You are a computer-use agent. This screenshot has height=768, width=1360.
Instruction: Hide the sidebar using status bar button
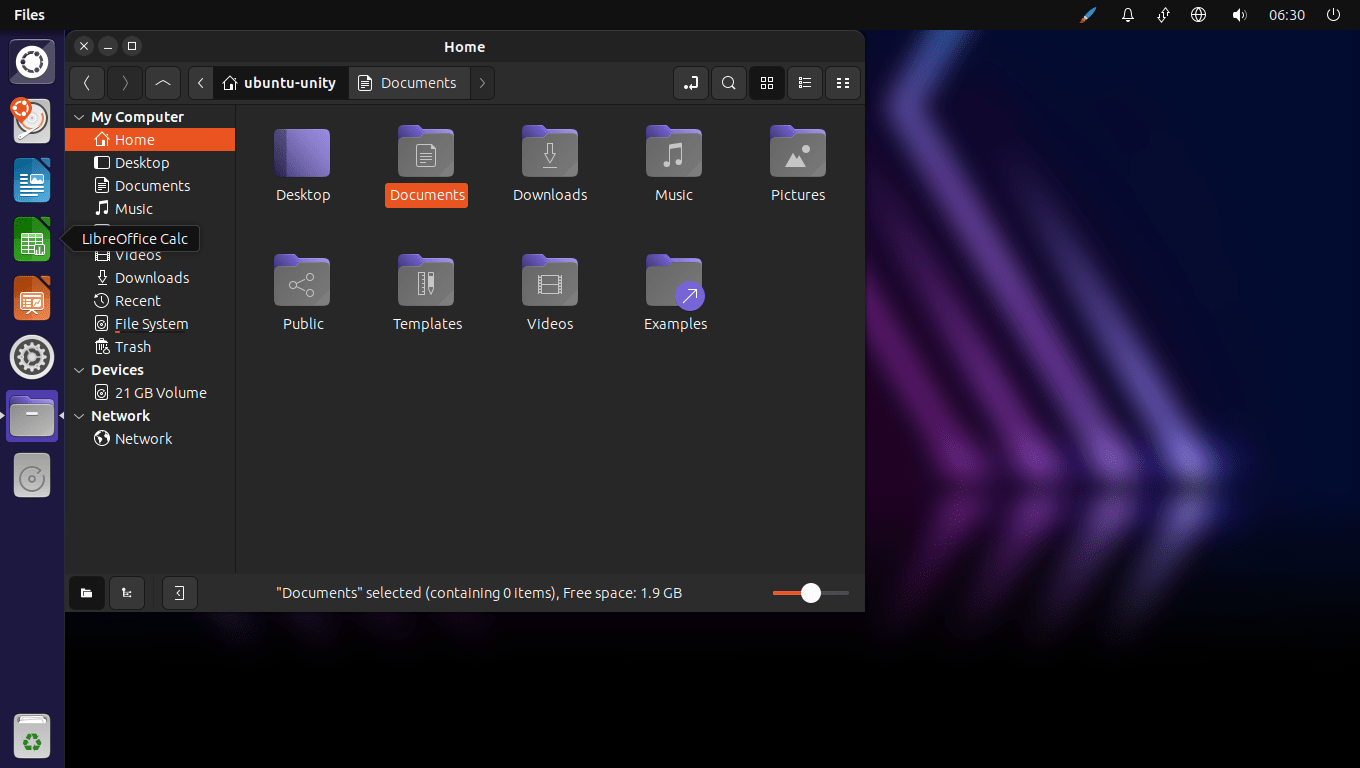tap(179, 593)
